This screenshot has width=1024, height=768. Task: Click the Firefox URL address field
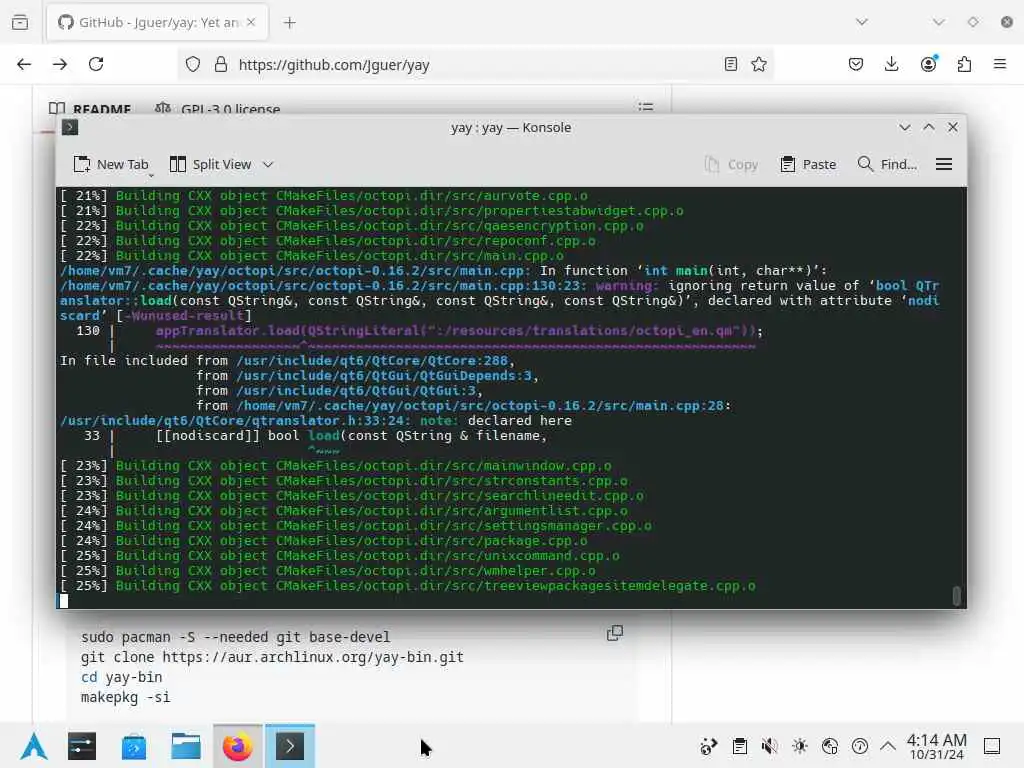(477, 65)
